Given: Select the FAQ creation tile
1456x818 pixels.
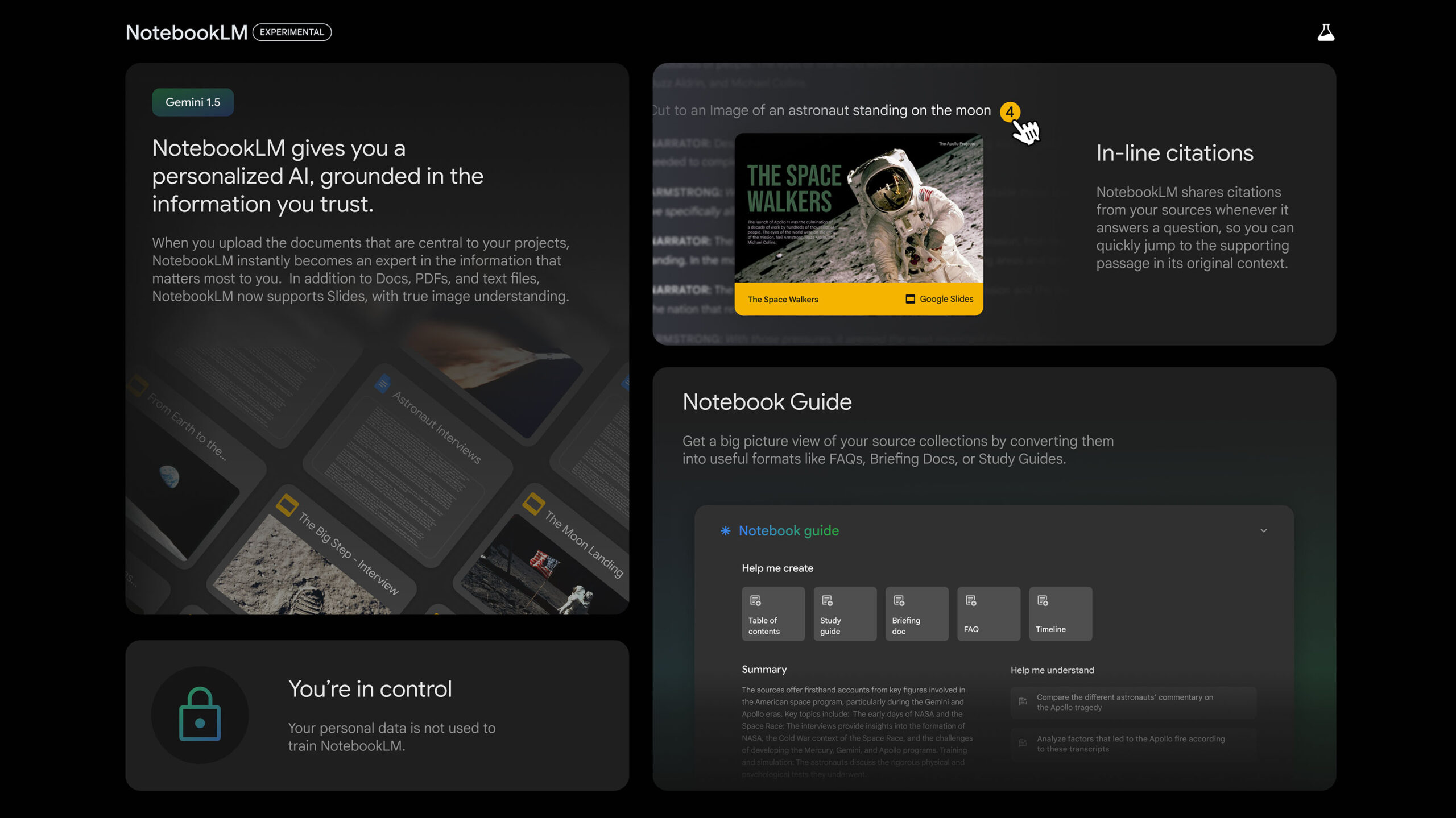Looking at the screenshot, I should [988, 614].
